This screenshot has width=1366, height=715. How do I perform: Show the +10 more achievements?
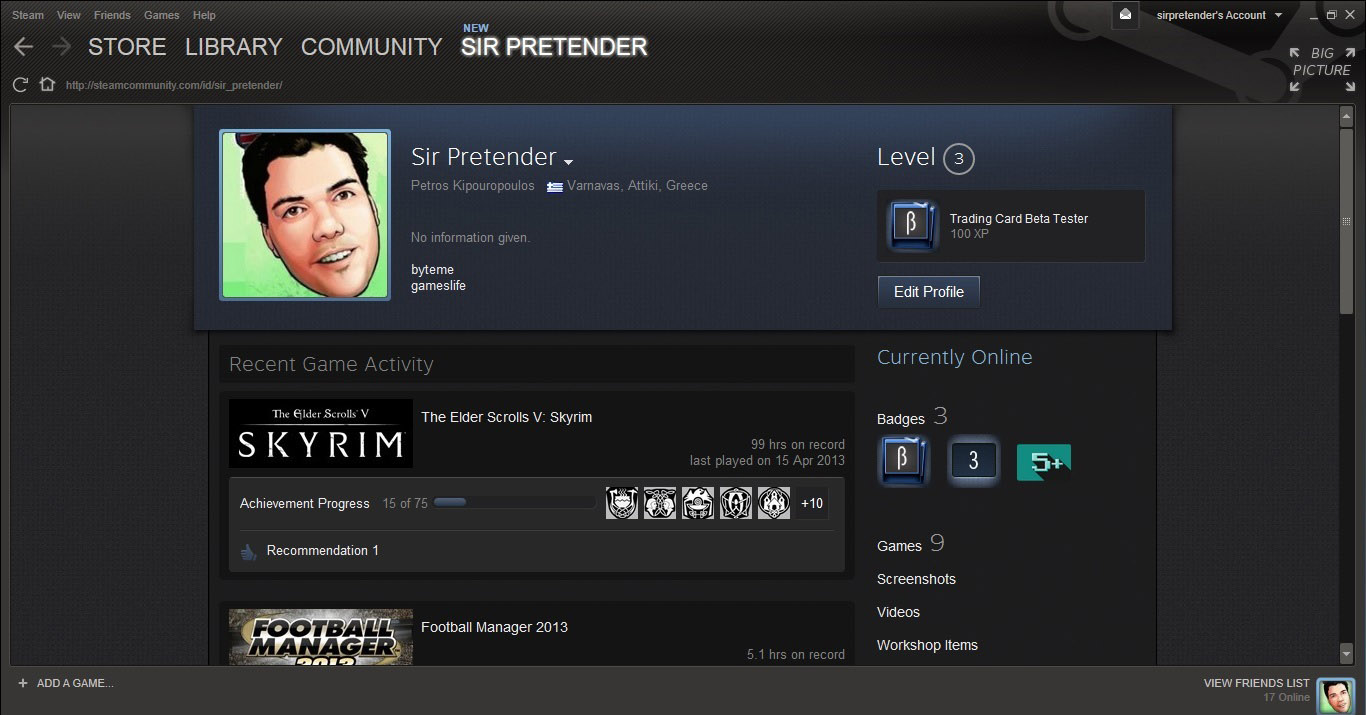click(x=812, y=503)
